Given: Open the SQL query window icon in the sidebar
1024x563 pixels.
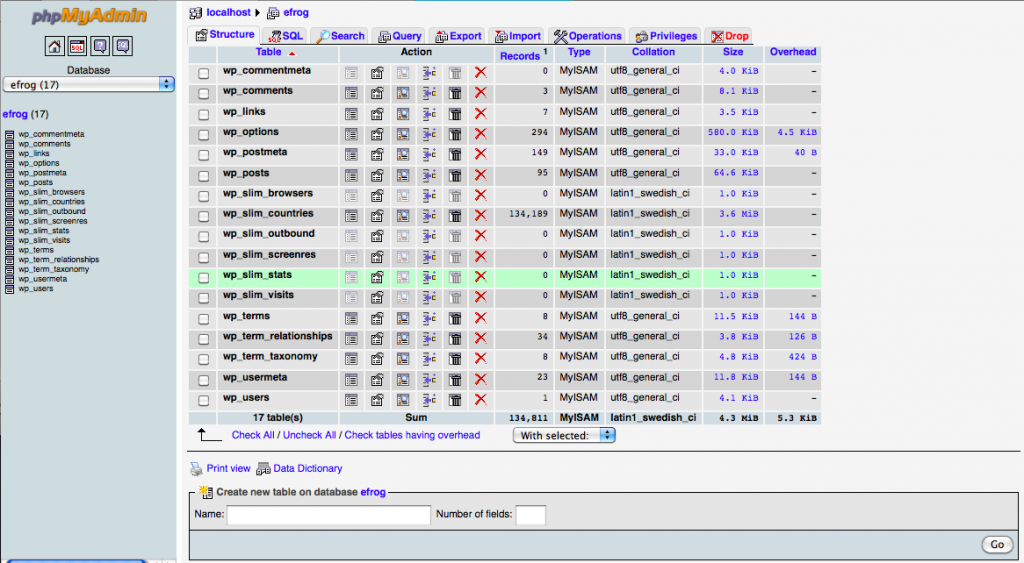Looking at the screenshot, I should click(x=77, y=46).
